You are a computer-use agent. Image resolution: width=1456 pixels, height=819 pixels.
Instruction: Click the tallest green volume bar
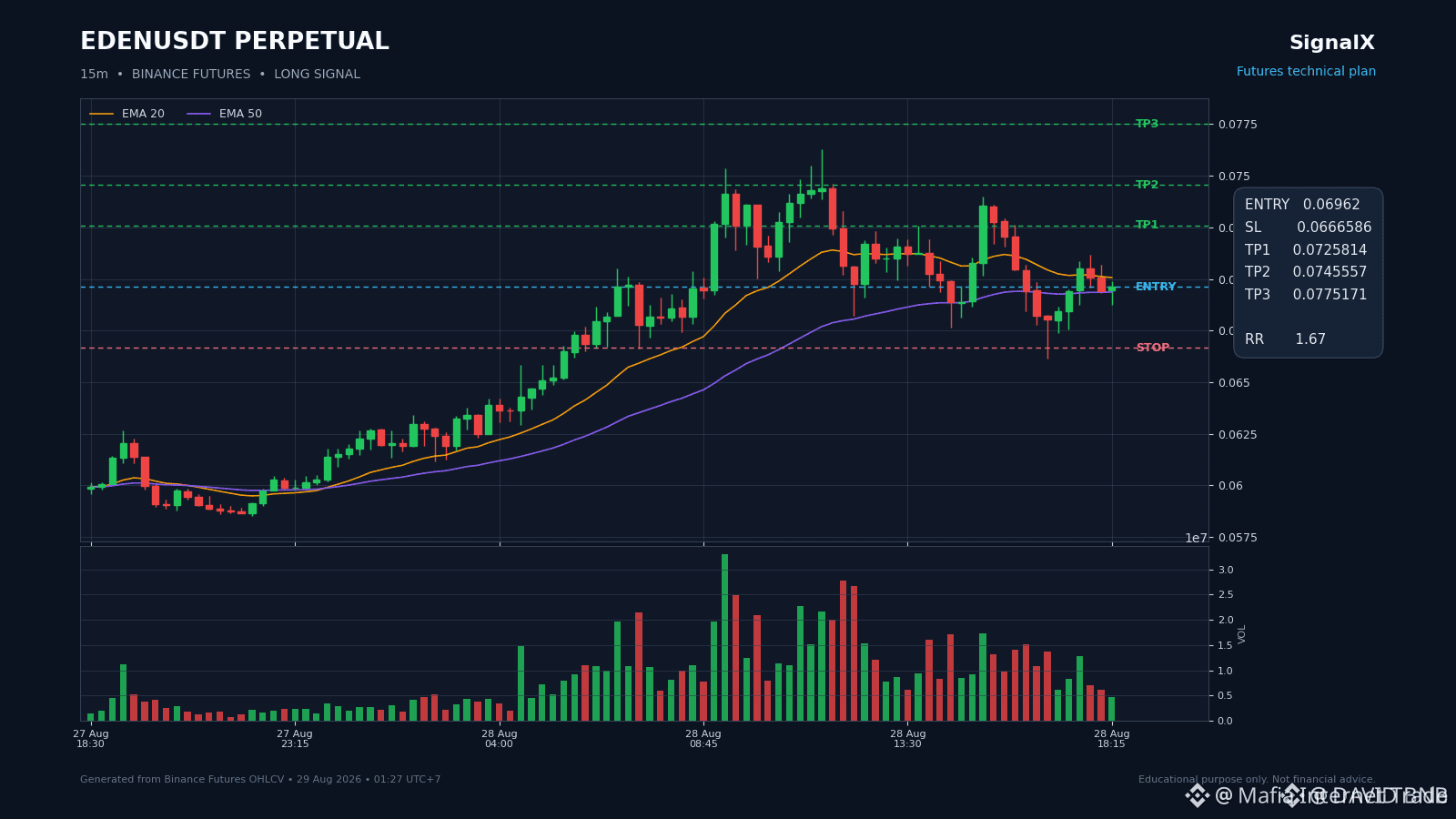point(725,638)
